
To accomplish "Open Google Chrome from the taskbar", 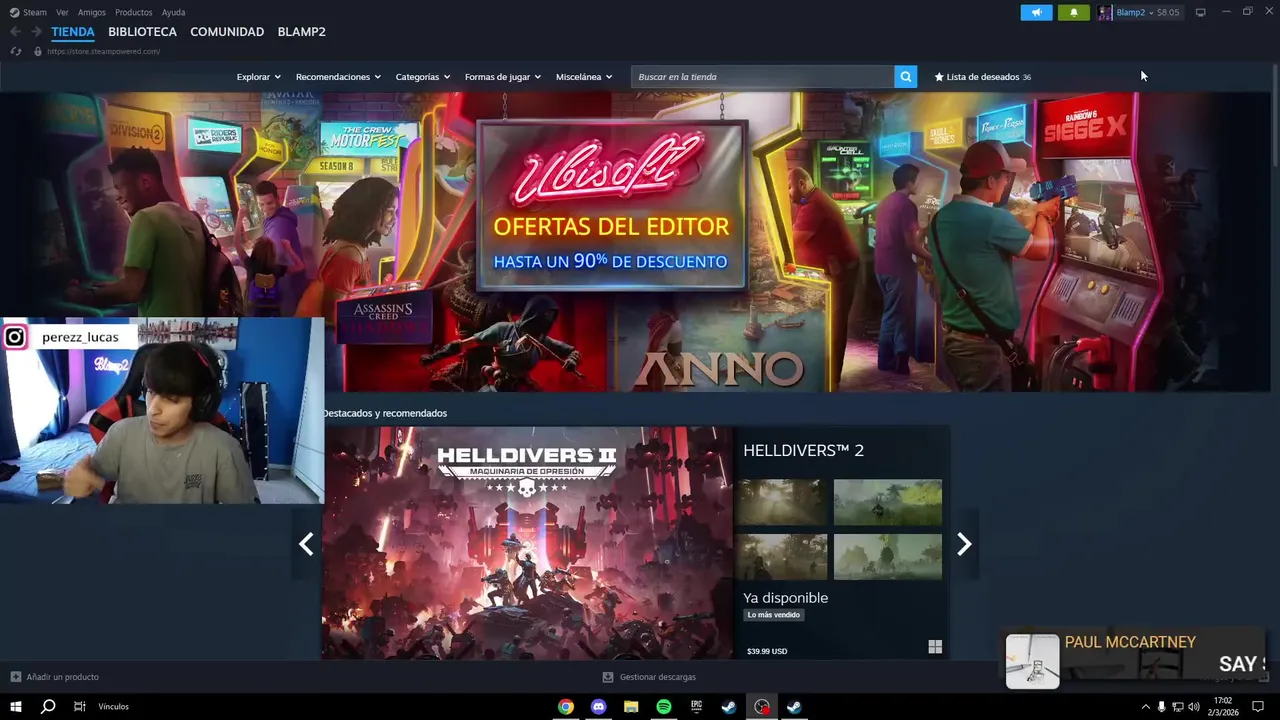I will [566, 707].
